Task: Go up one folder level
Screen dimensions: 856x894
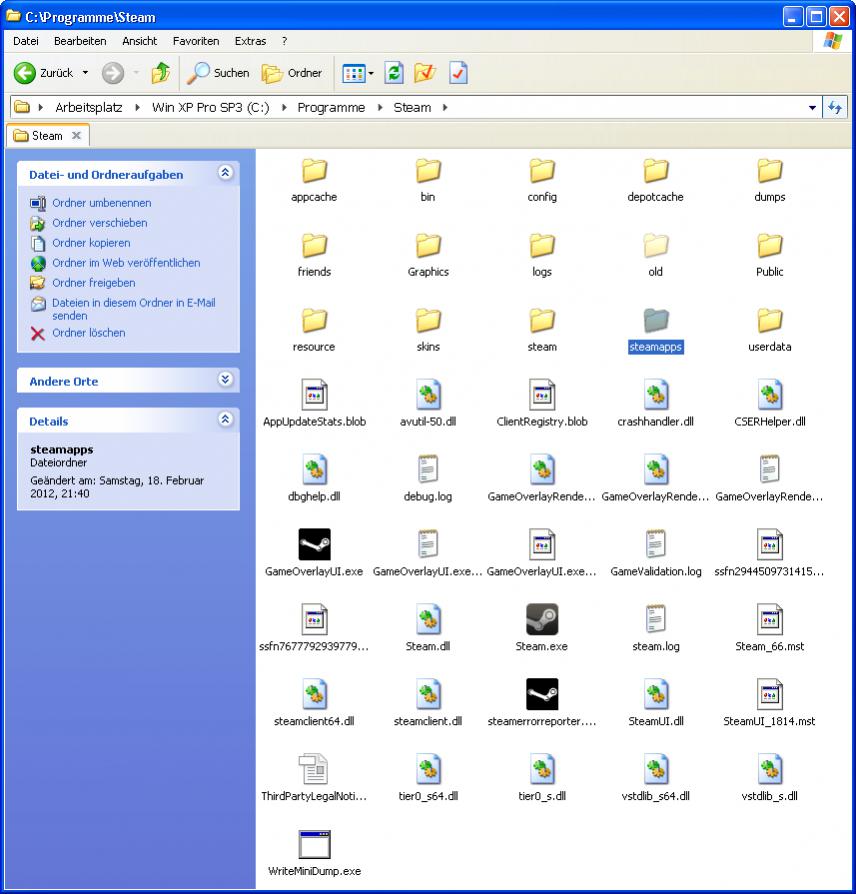Action: pyautogui.click(x=161, y=73)
